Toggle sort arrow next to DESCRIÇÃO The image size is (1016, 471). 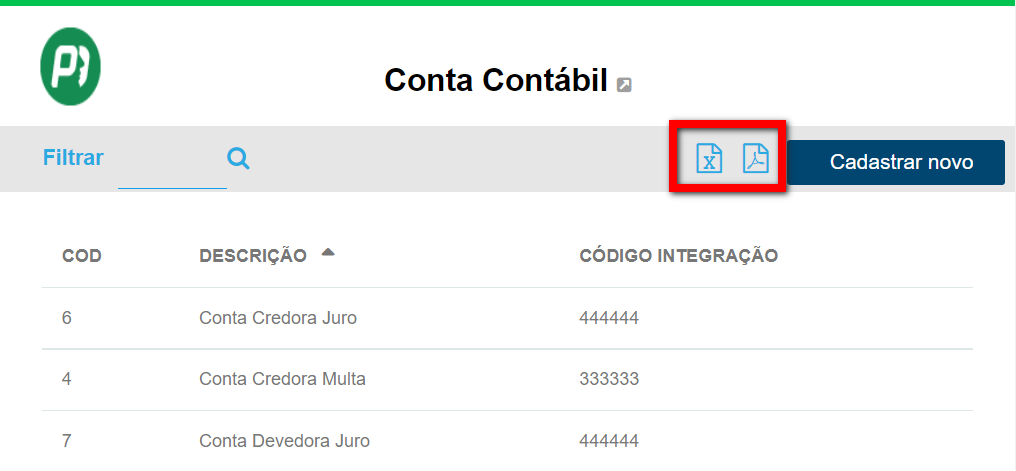(328, 254)
